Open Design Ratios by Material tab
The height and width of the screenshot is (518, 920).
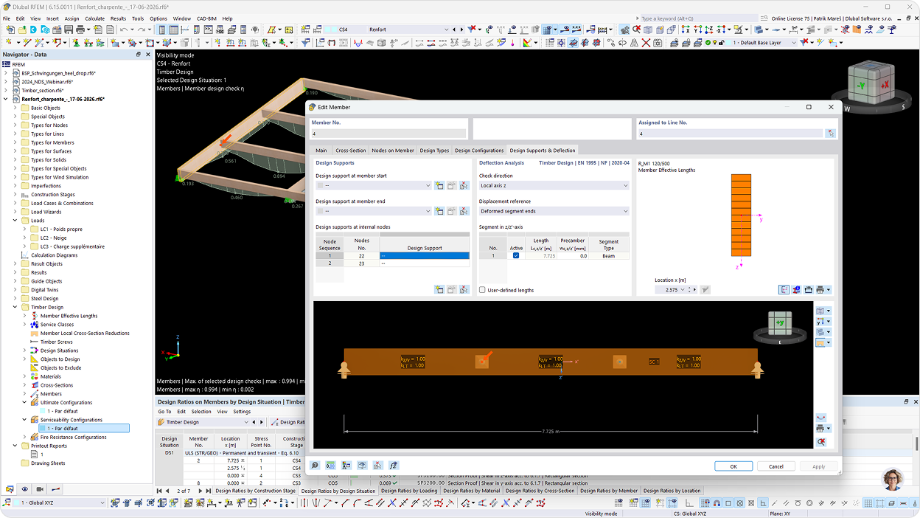tap(471, 491)
